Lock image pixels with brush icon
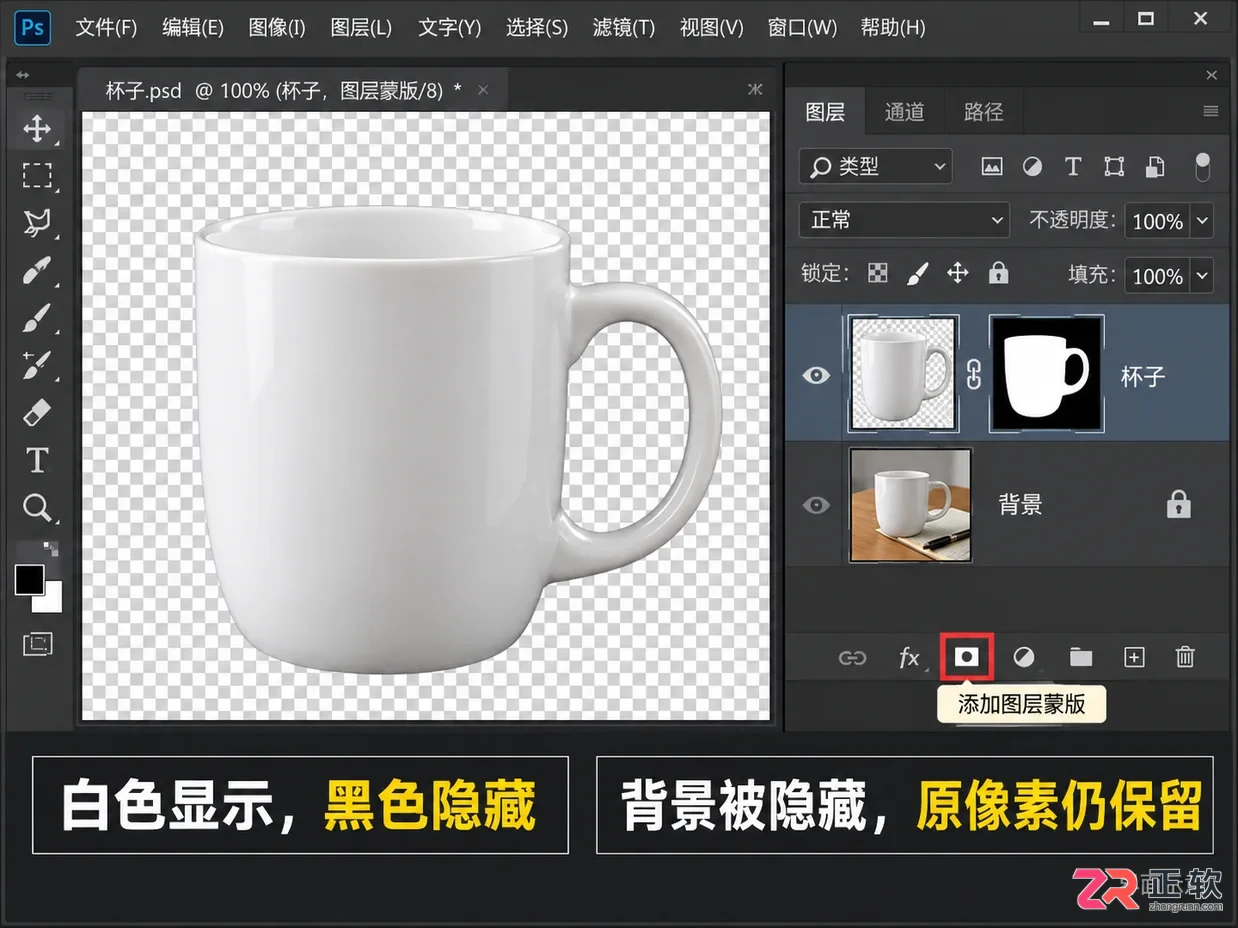The width and height of the screenshot is (1238, 928). tap(917, 273)
